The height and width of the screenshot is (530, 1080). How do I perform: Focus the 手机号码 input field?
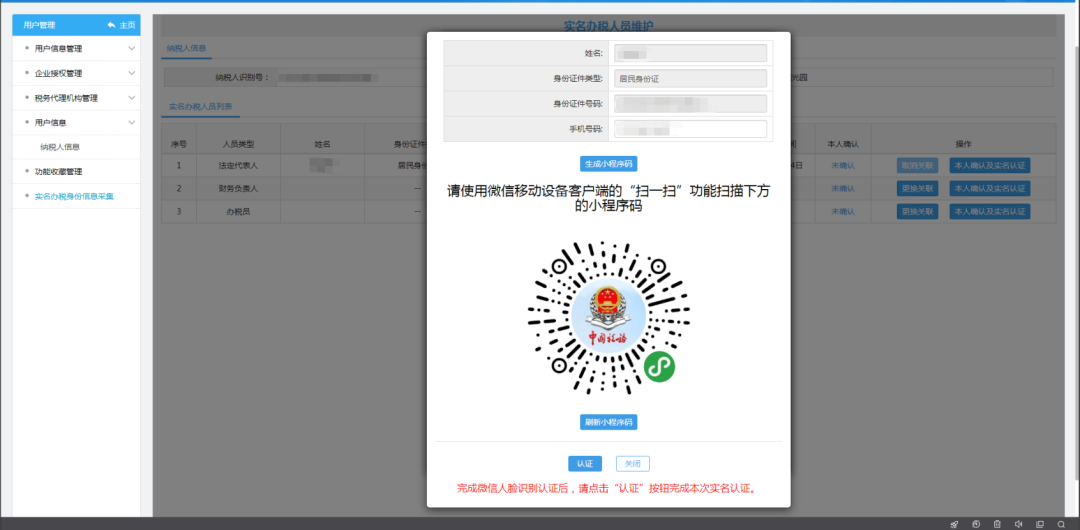tap(690, 129)
